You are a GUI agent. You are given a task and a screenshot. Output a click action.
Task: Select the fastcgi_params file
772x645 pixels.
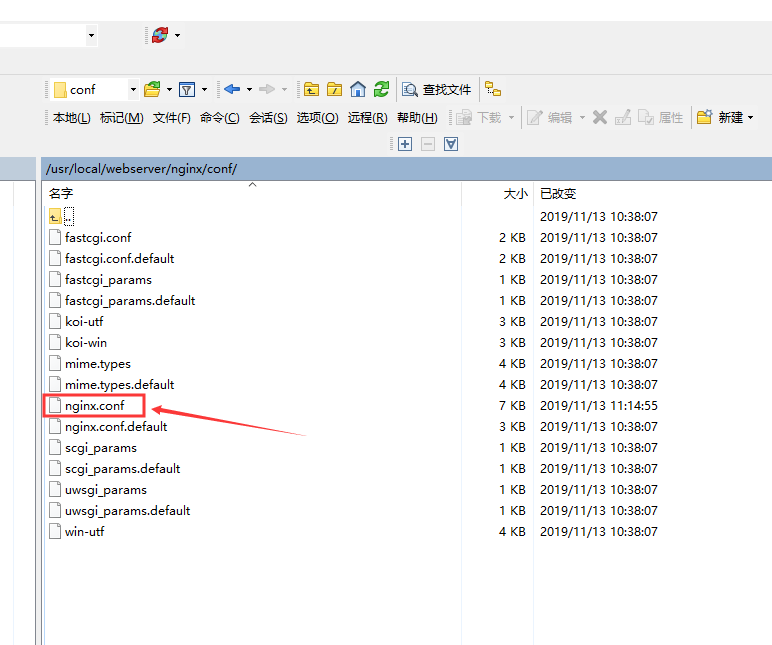[x=108, y=280]
